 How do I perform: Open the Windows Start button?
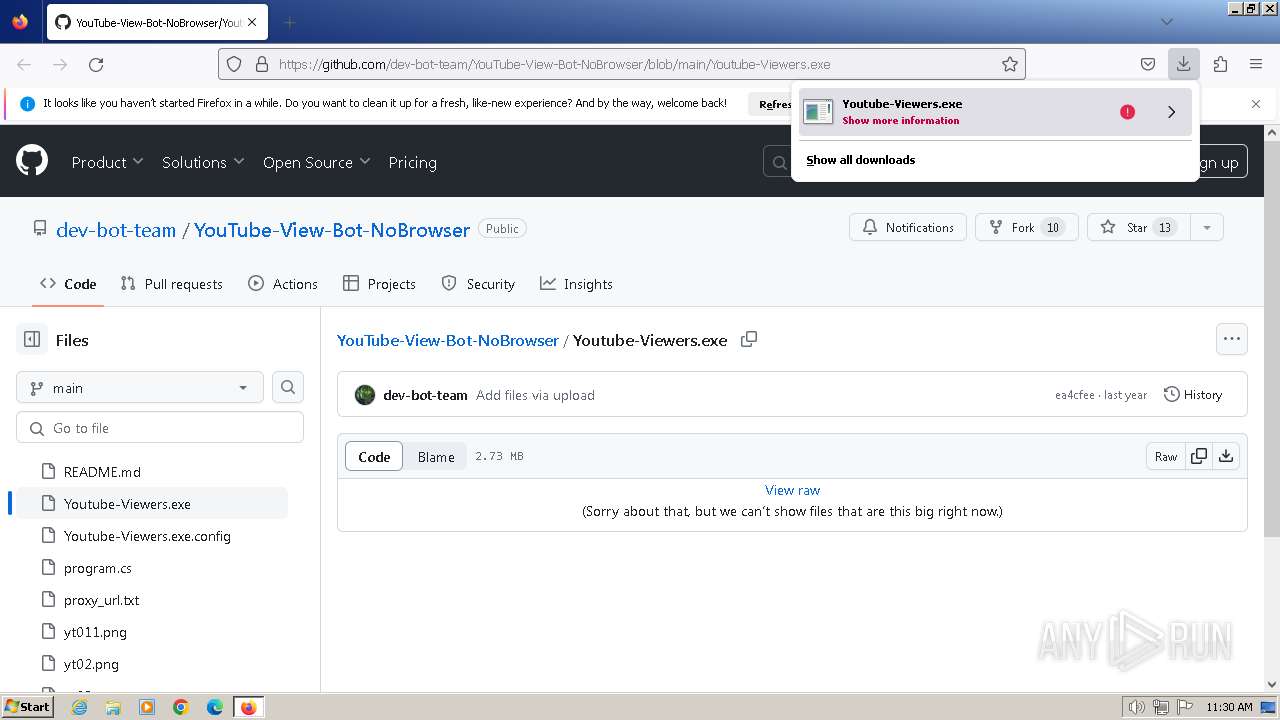pos(27,707)
